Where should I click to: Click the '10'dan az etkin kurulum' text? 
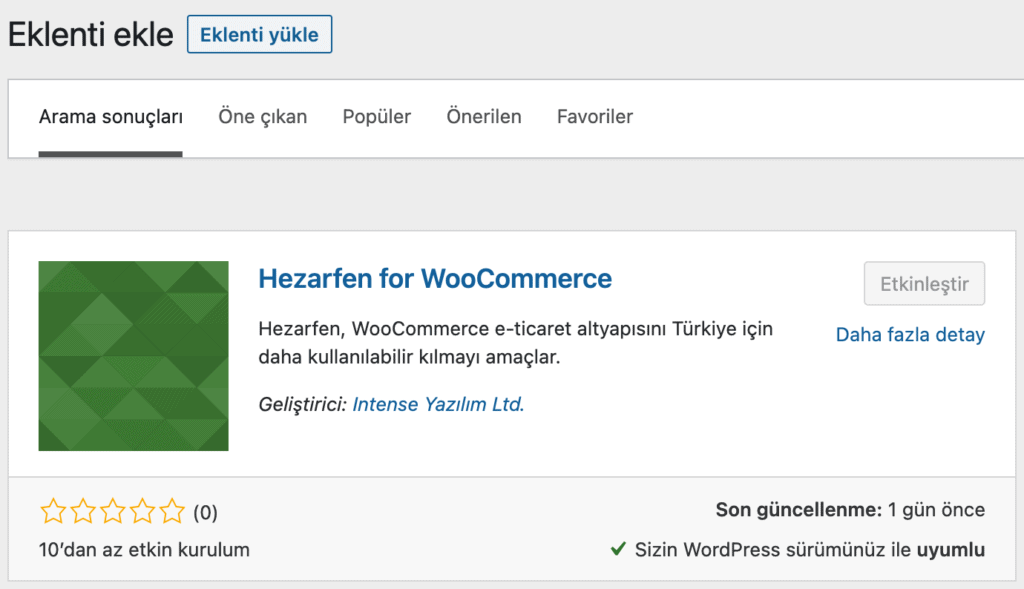pos(144,550)
